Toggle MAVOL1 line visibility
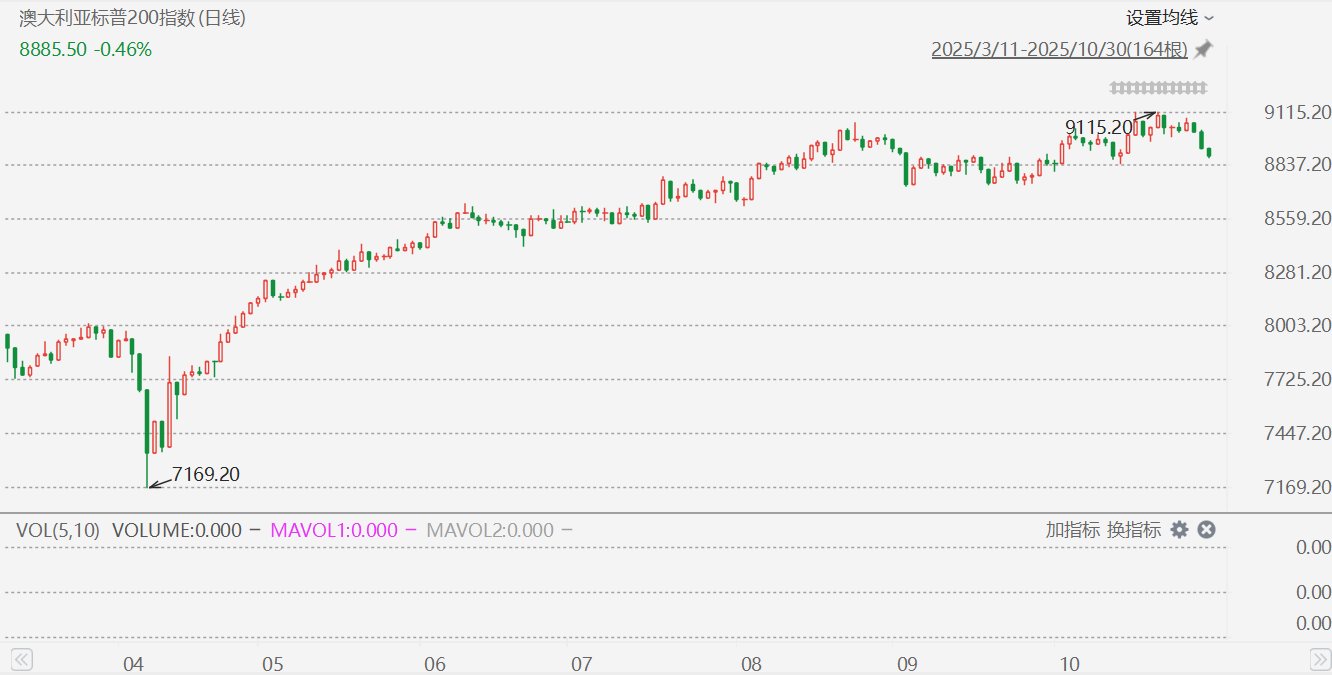This screenshot has height=675, width=1332. [x=411, y=530]
